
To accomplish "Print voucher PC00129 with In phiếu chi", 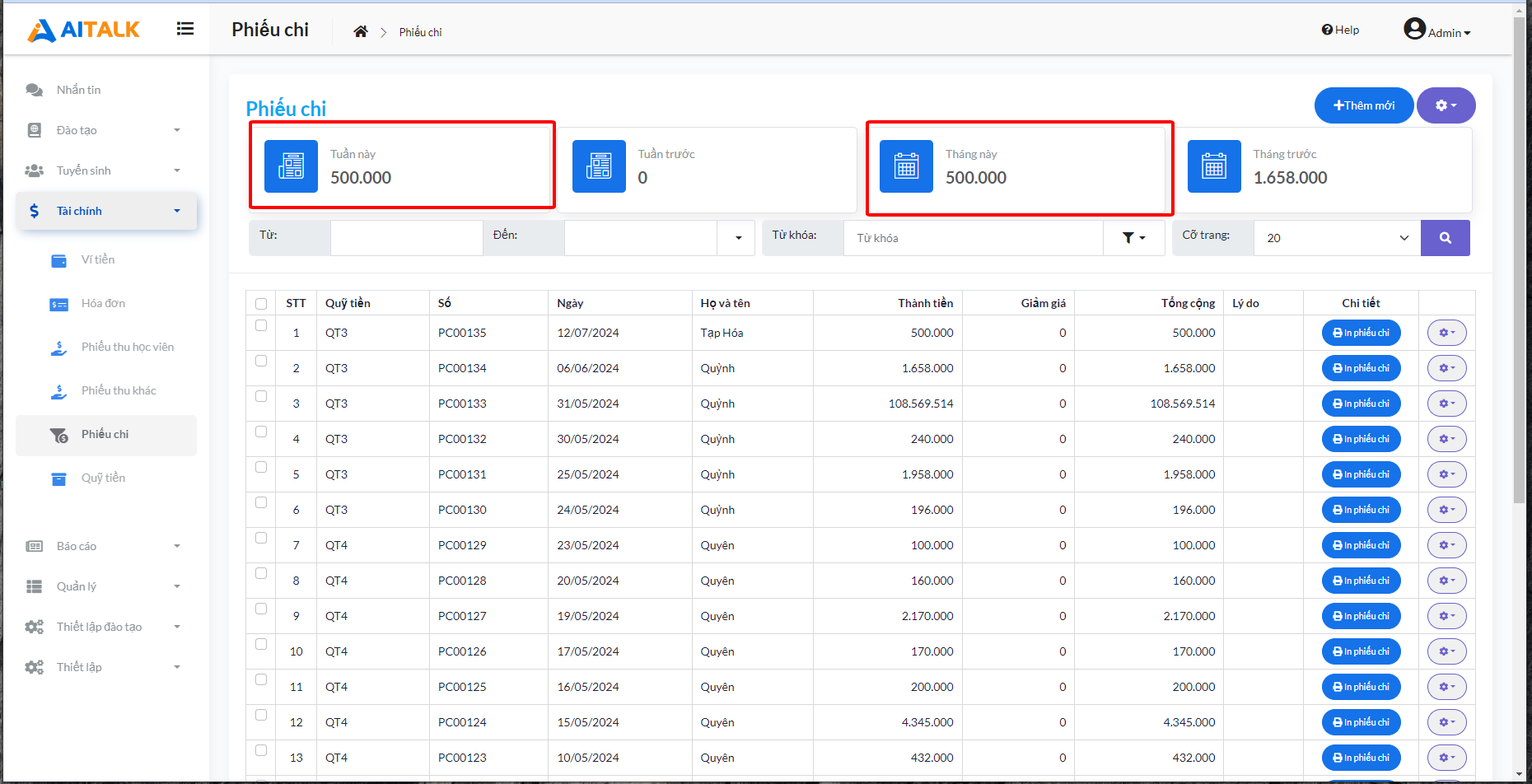I will tap(1362, 545).
